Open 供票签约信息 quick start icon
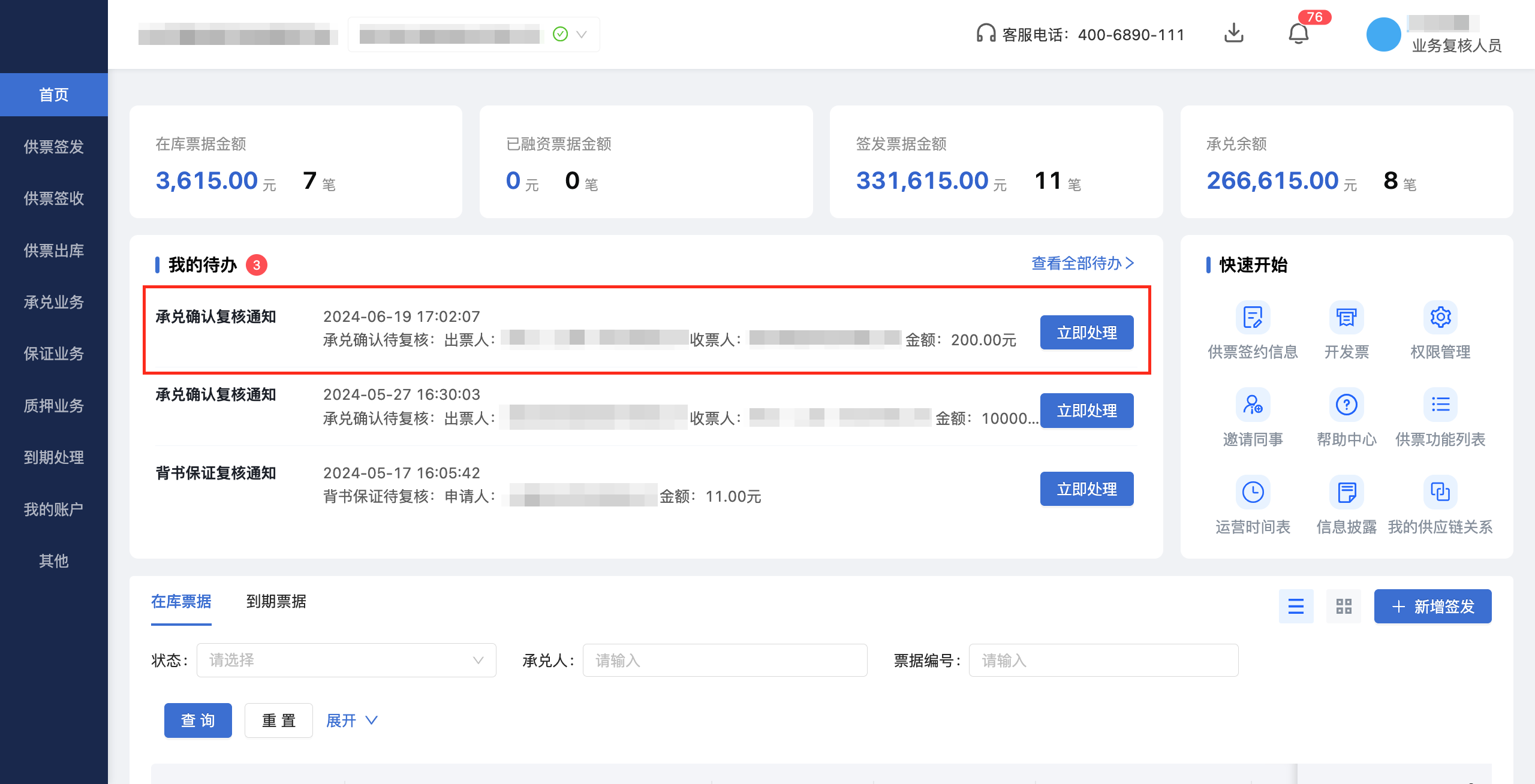 tap(1253, 317)
